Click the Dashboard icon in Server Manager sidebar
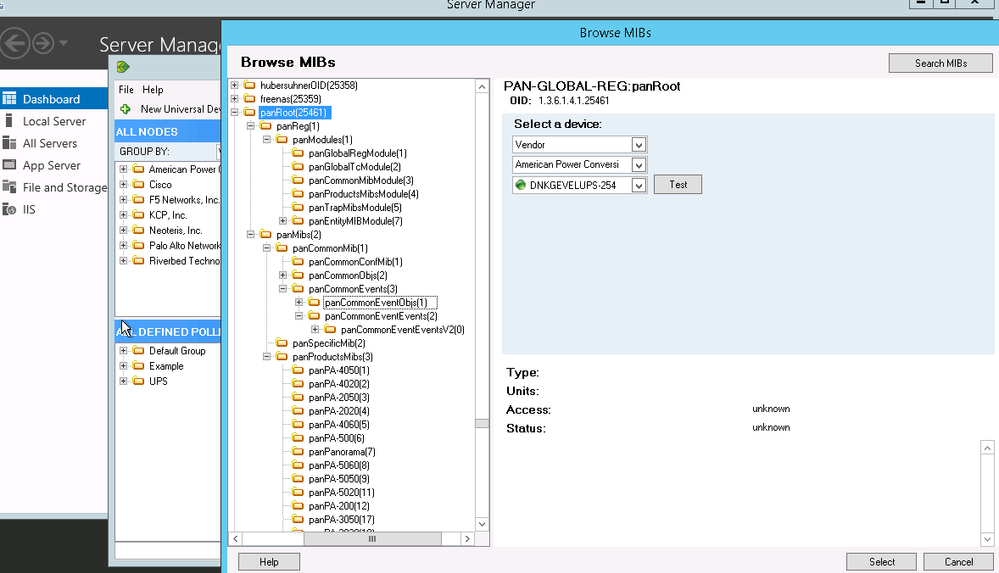999x573 pixels. click(x=10, y=99)
